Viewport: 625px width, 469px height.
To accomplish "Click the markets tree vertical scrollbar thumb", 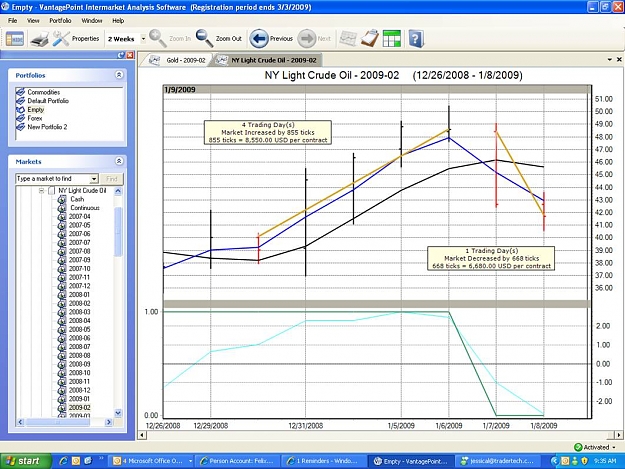I will (x=118, y=232).
